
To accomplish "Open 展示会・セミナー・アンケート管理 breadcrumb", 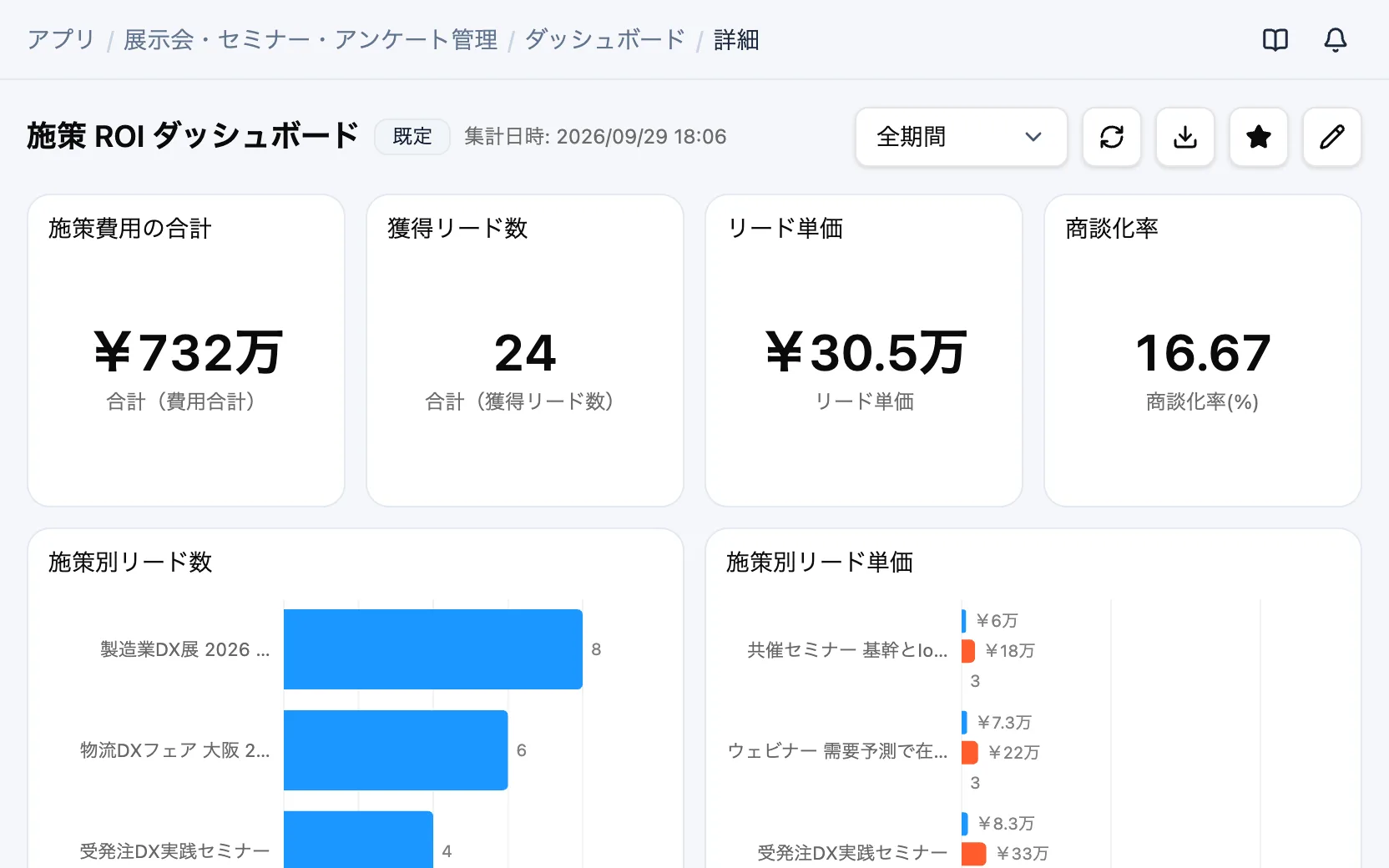I will 311,40.
